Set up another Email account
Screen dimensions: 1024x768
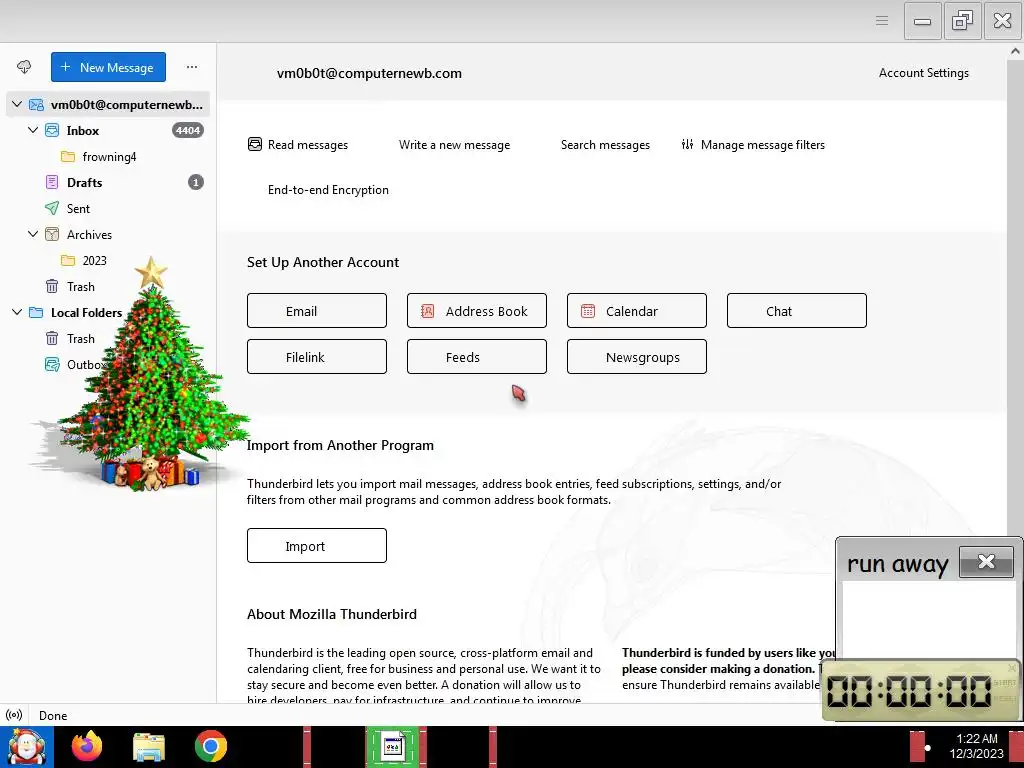317,311
